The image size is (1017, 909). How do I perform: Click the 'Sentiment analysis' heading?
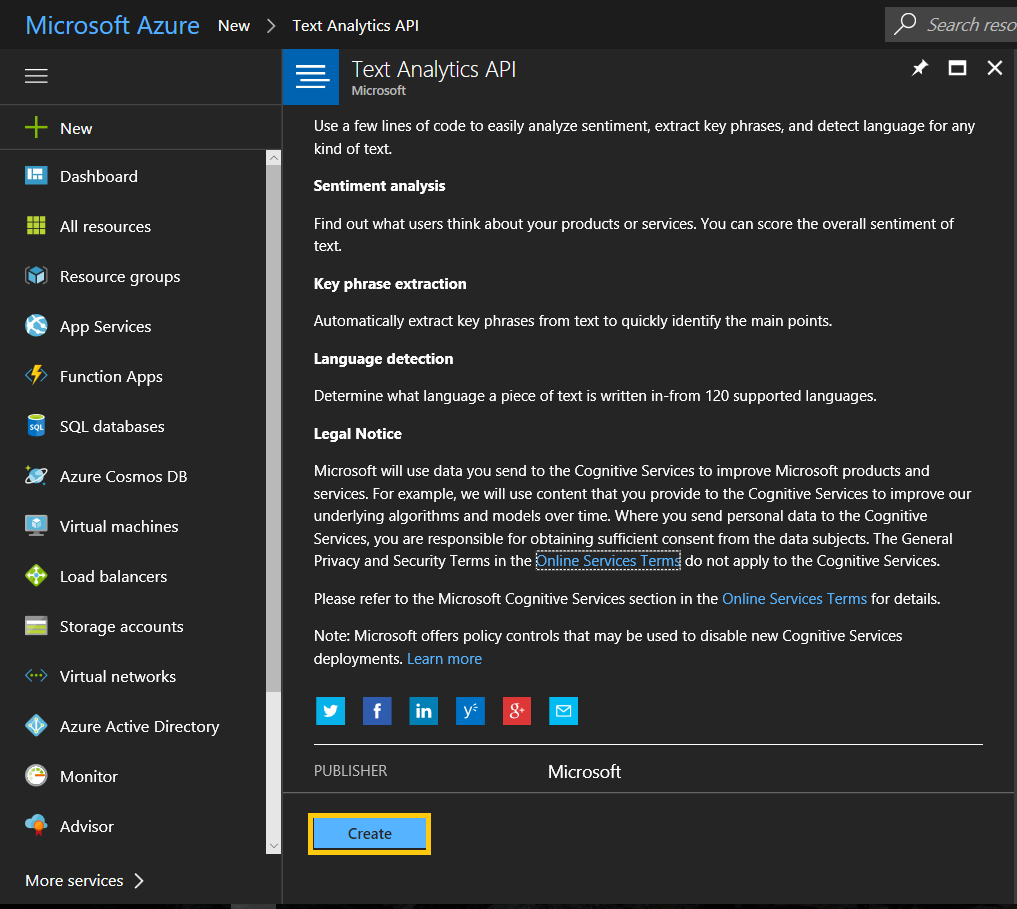tap(379, 186)
